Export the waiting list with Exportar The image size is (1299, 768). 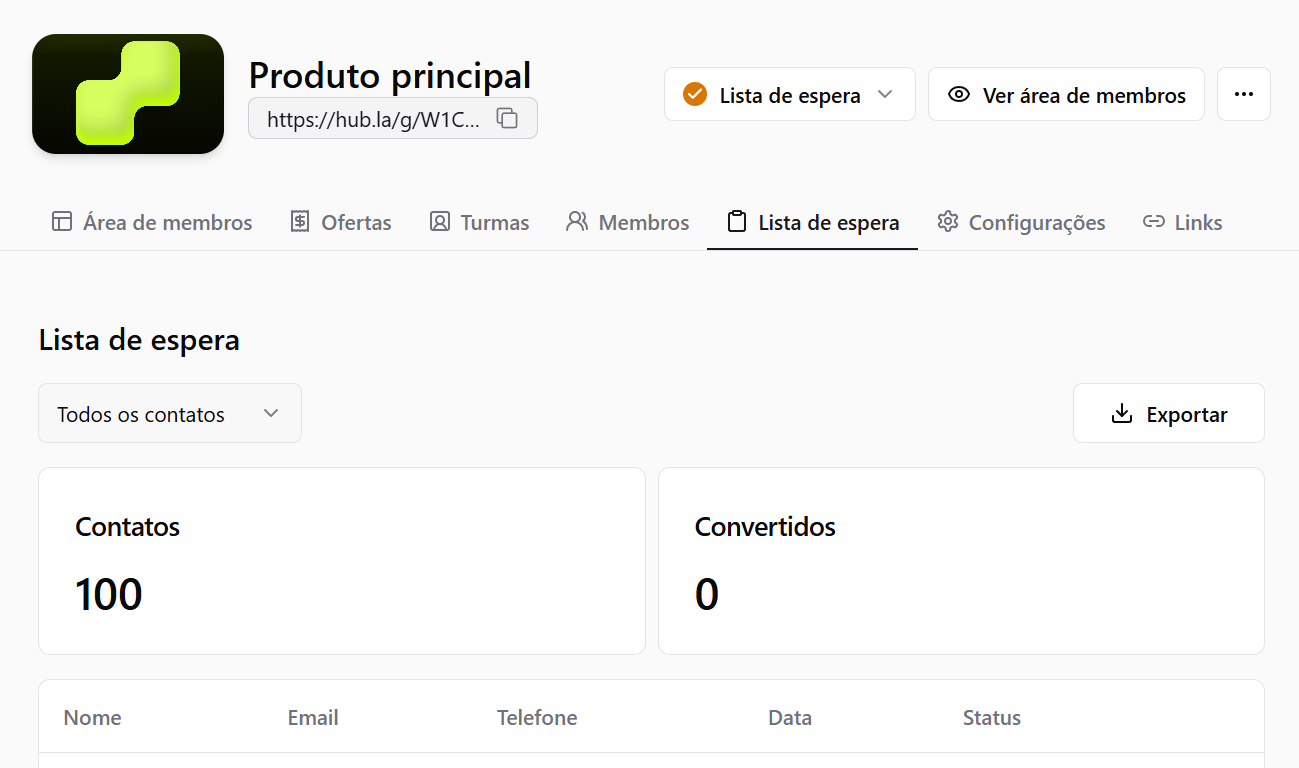[1169, 413]
